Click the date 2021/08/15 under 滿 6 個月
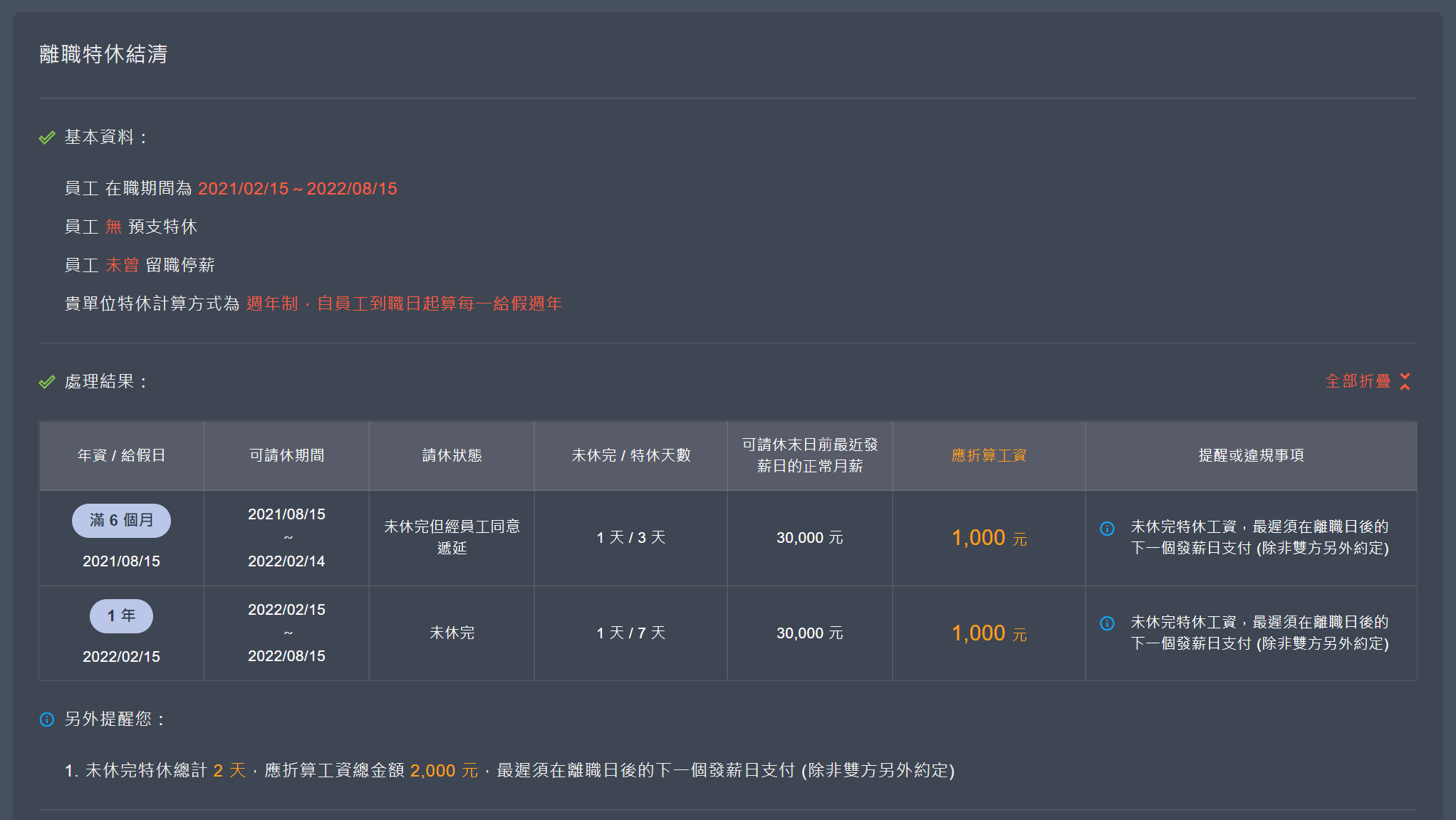 (x=121, y=561)
